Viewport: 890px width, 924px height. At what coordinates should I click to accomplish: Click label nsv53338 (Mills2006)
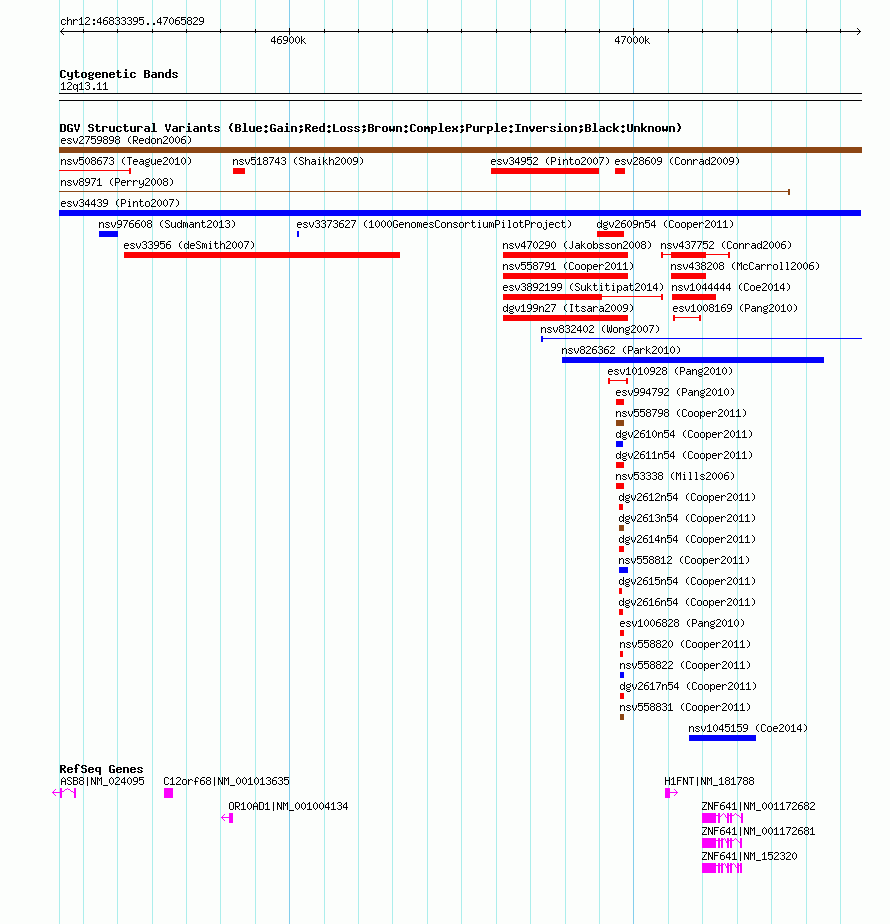tap(675, 476)
